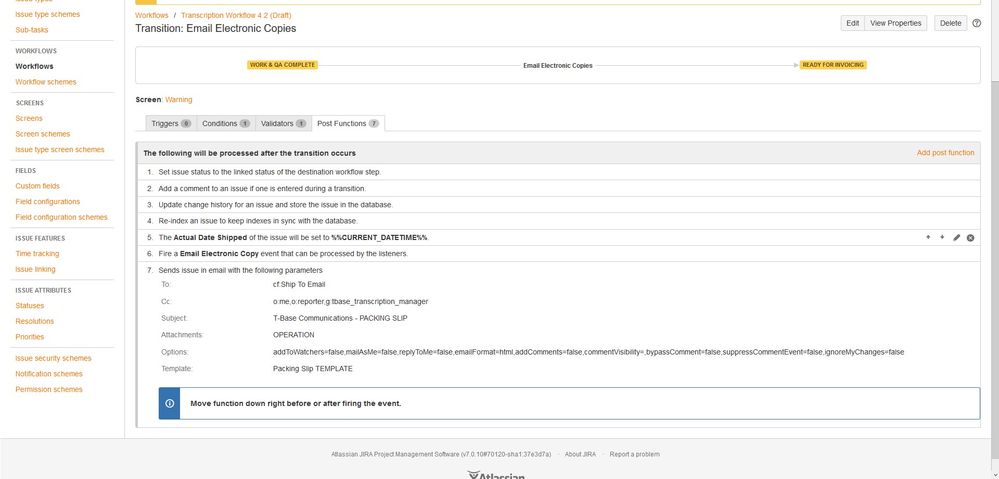Screen dimensions: 999x479
Task: Select post function 4 Re-index an issue row
Action: click(558, 221)
